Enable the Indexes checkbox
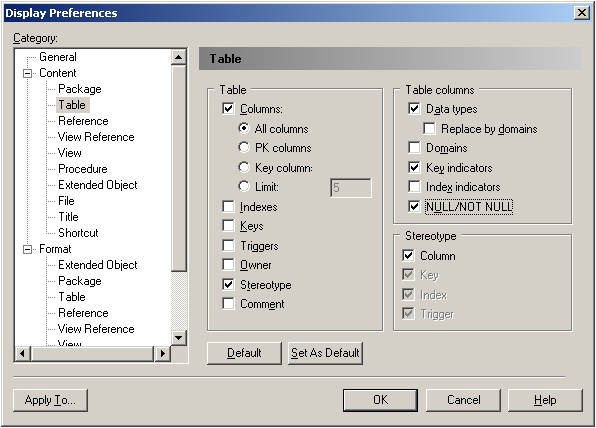The width and height of the screenshot is (596, 428). coord(228,206)
